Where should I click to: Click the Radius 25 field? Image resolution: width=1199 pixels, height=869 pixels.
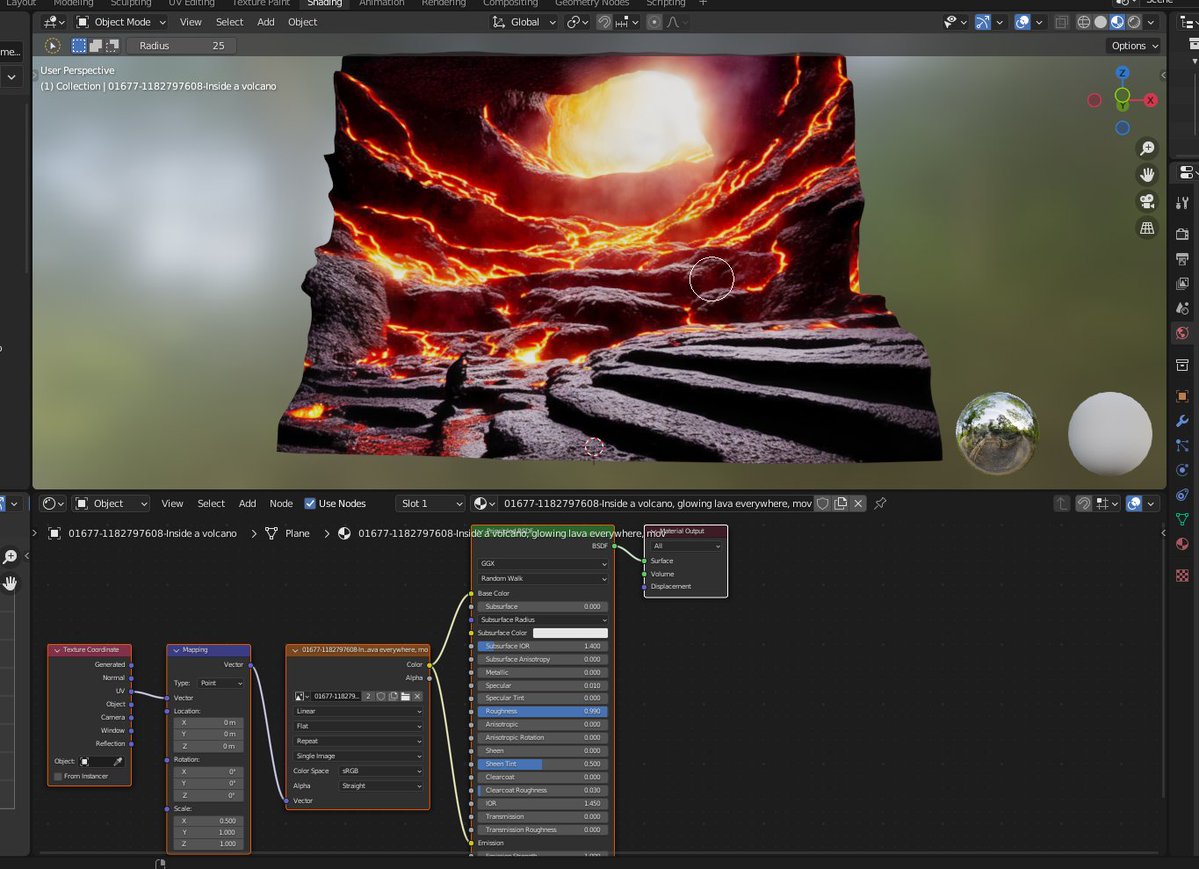182,46
